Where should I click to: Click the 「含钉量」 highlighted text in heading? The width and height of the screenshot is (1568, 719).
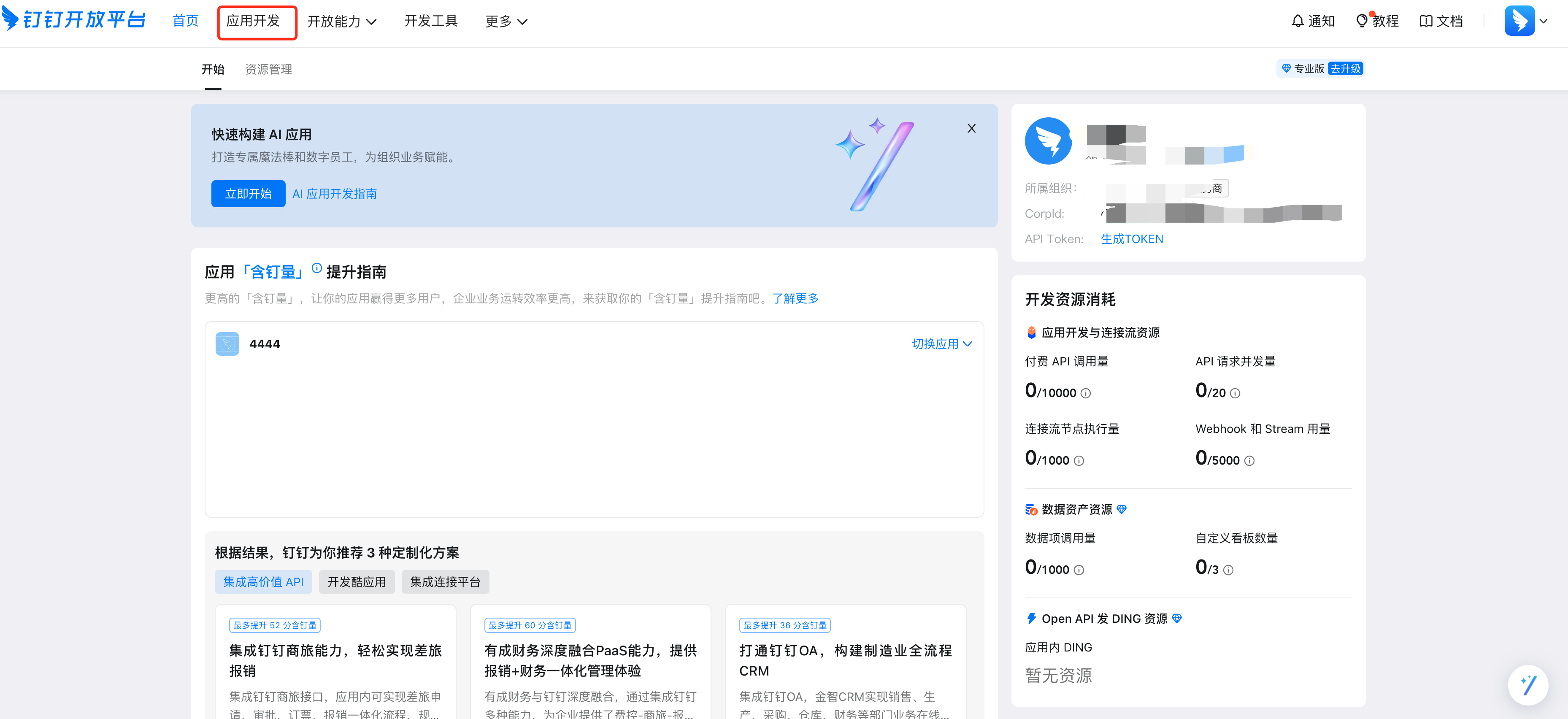click(x=273, y=272)
